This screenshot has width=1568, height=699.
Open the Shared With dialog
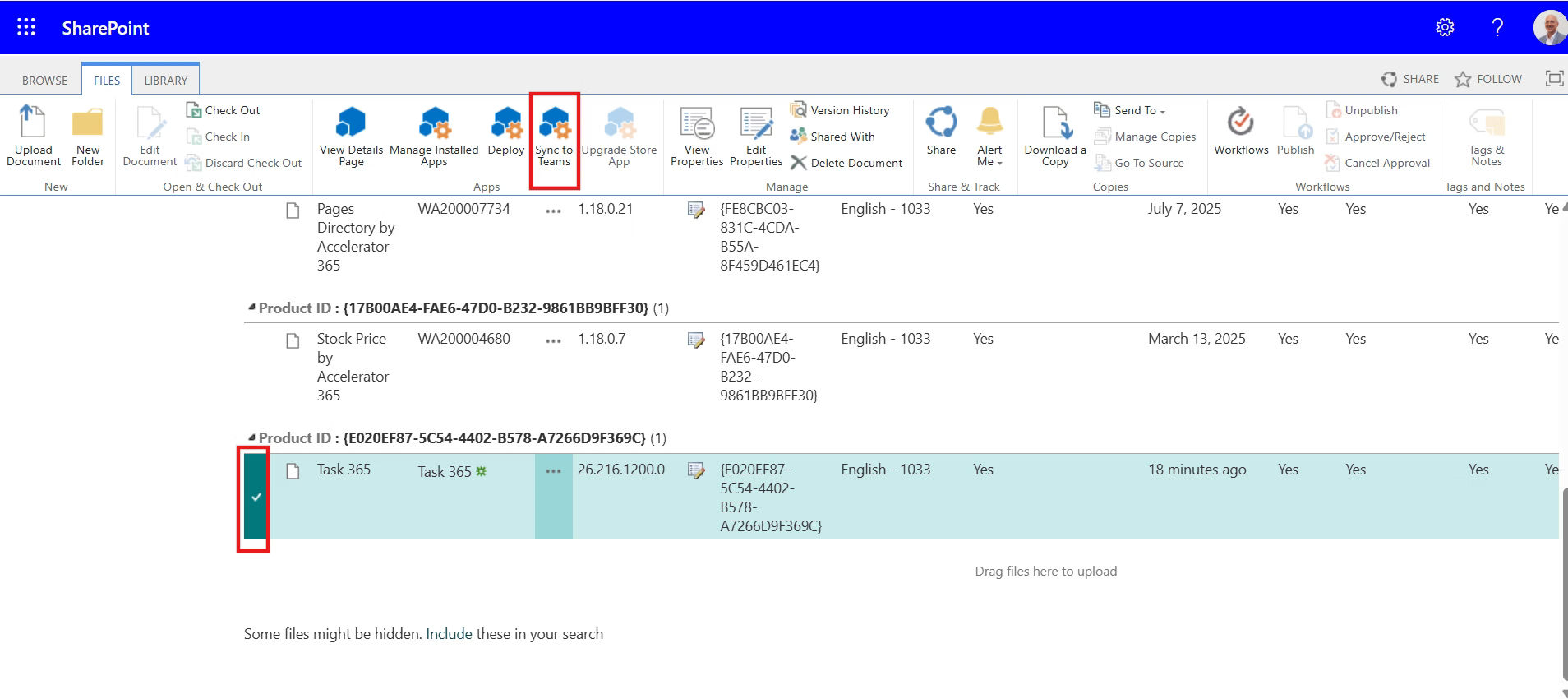click(x=832, y=137)
